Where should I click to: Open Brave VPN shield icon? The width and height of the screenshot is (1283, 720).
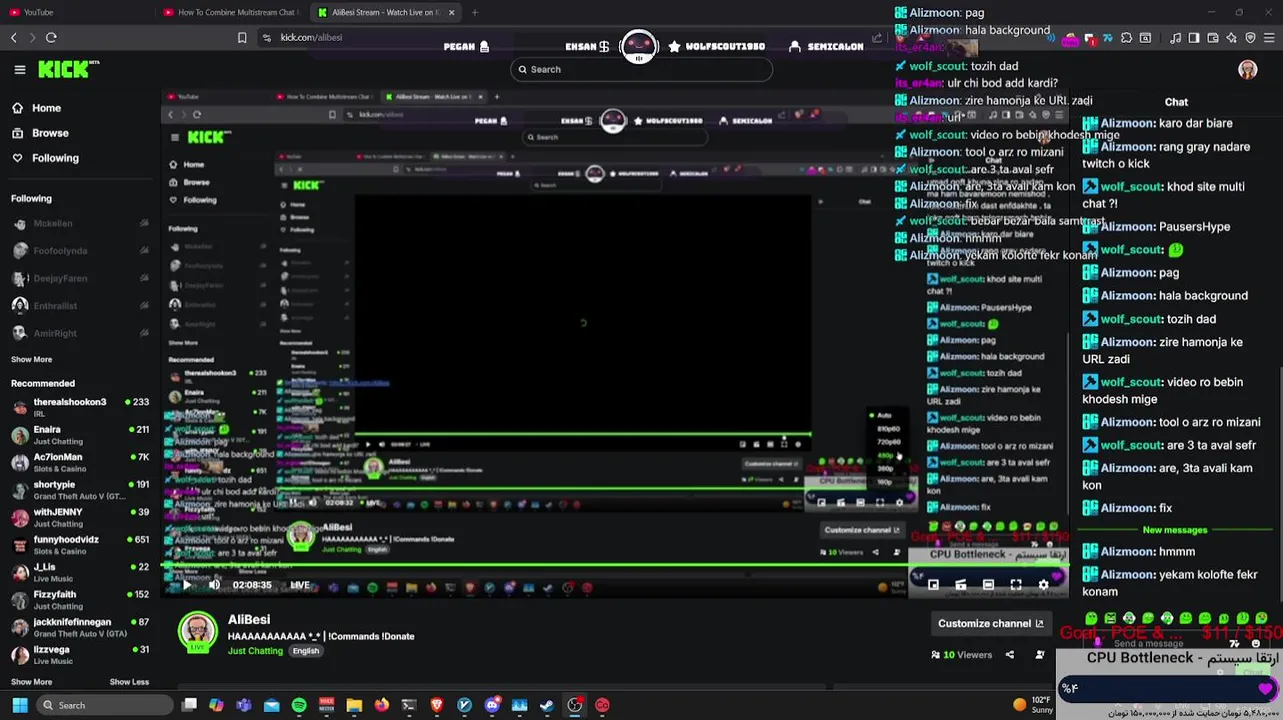tap(1250, 38)
